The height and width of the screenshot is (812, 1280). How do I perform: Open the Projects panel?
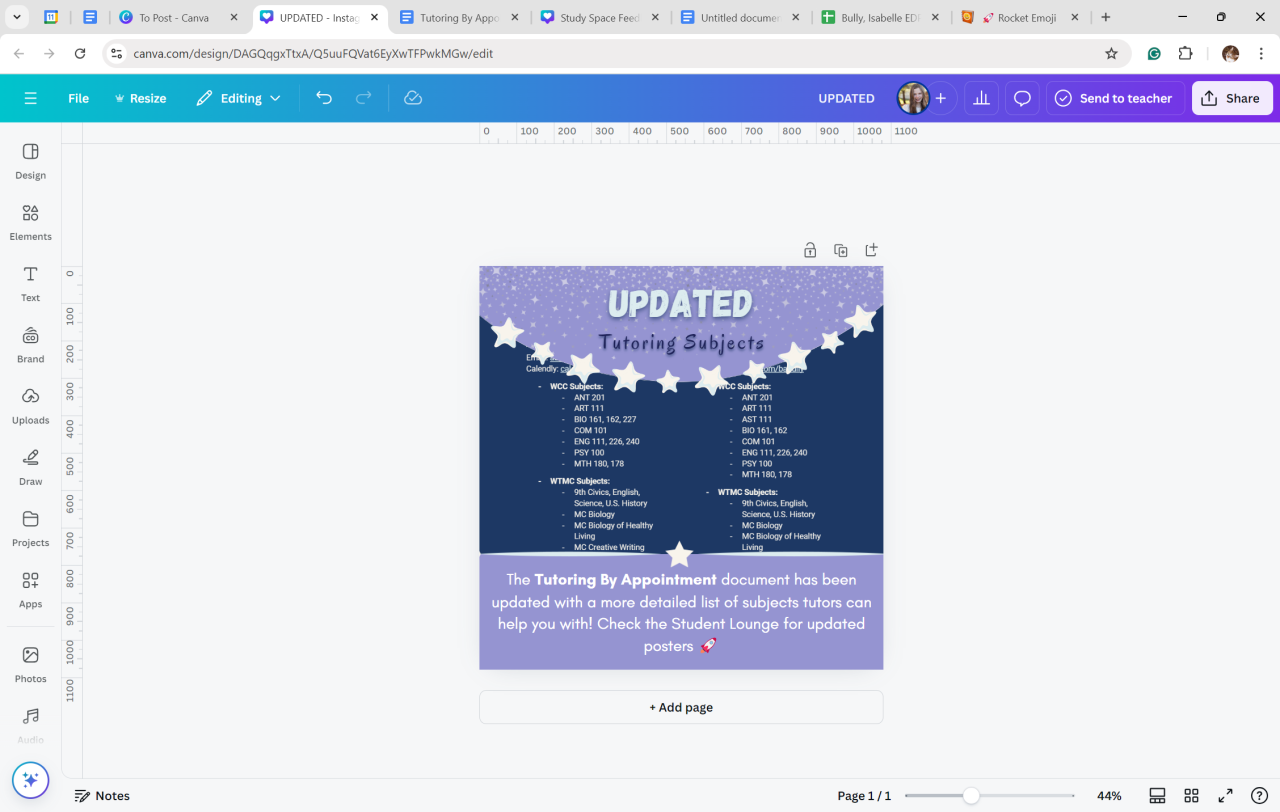click(x=30, y=528)
